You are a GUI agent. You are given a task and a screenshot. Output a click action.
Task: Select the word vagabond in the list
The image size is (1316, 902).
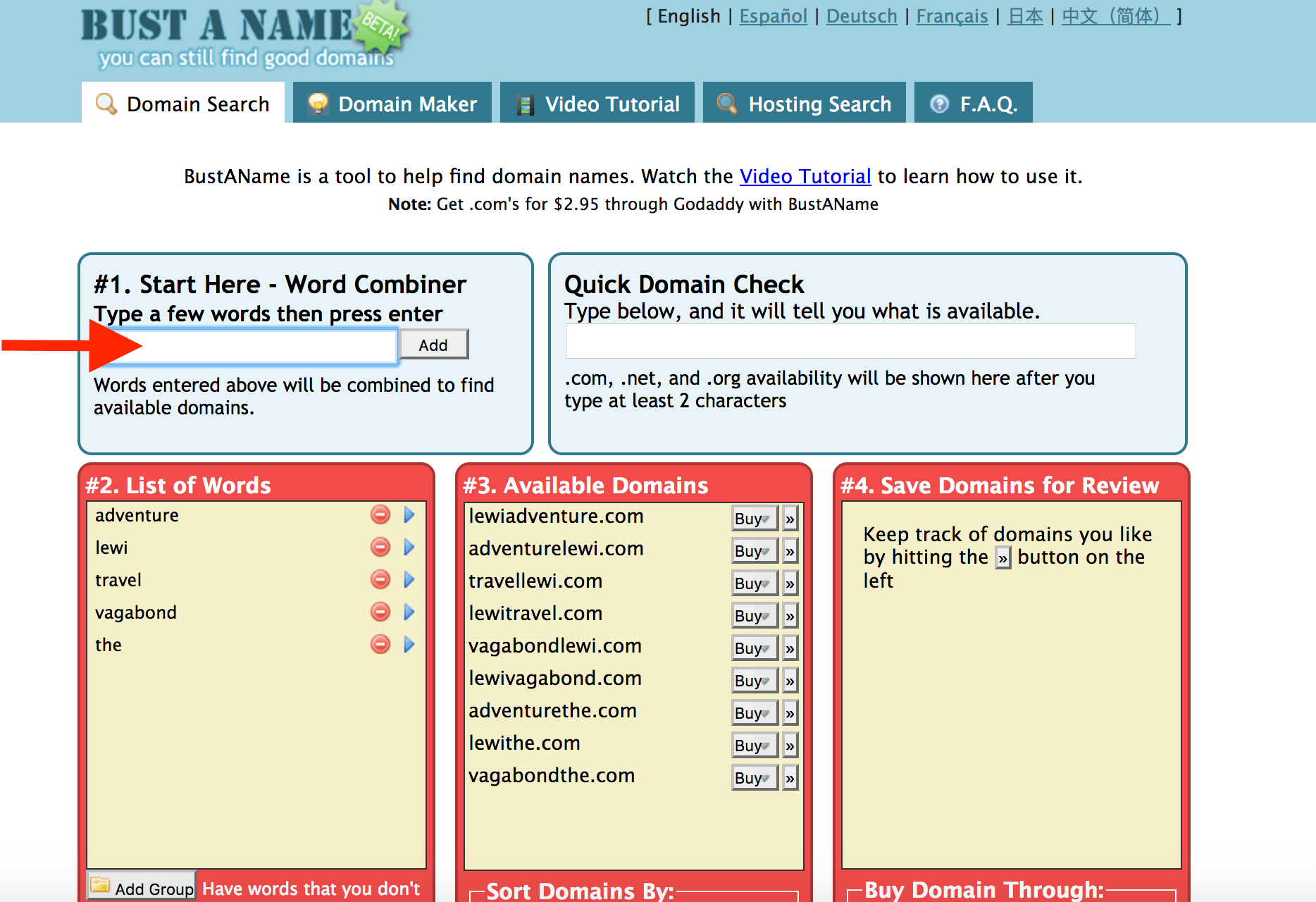tap(136, 613)
